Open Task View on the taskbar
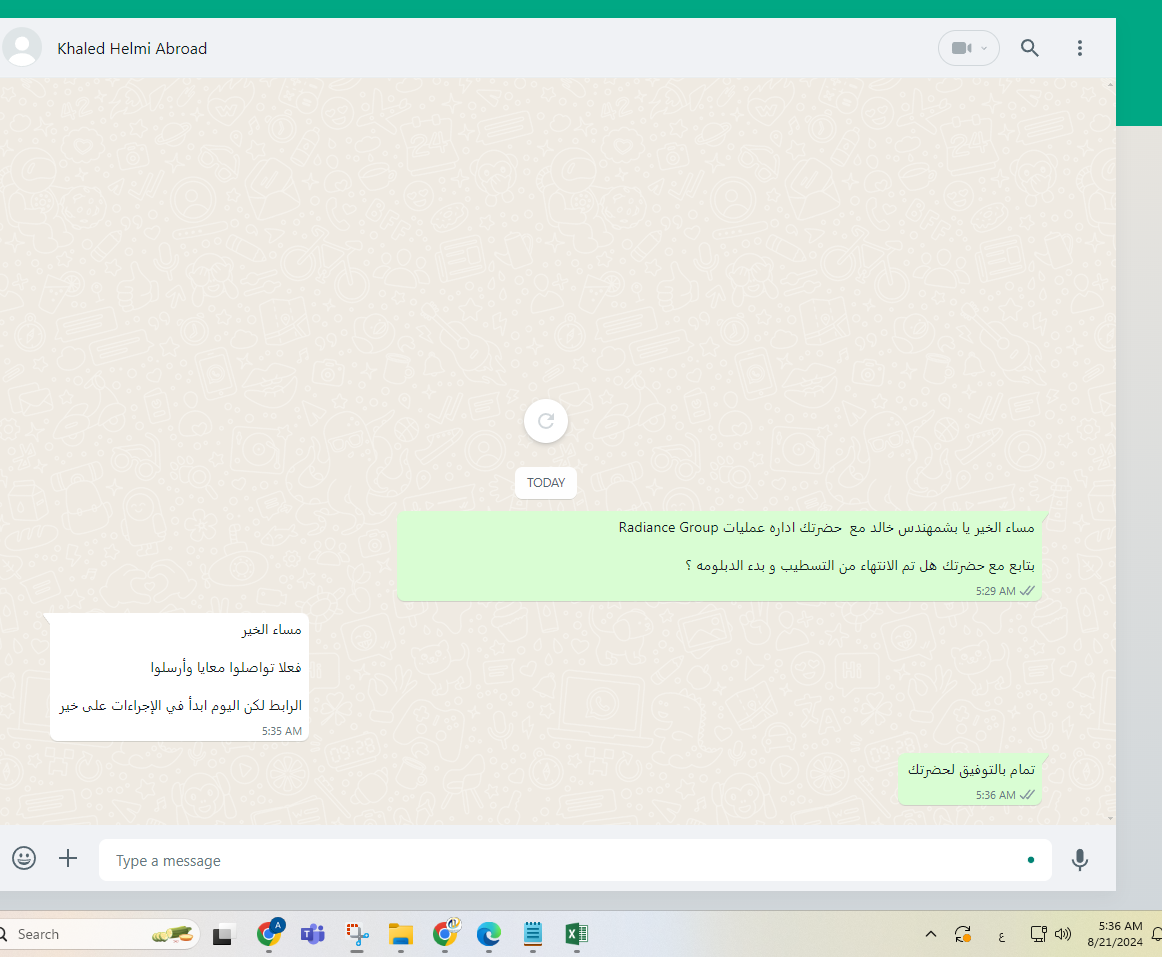 223,935
